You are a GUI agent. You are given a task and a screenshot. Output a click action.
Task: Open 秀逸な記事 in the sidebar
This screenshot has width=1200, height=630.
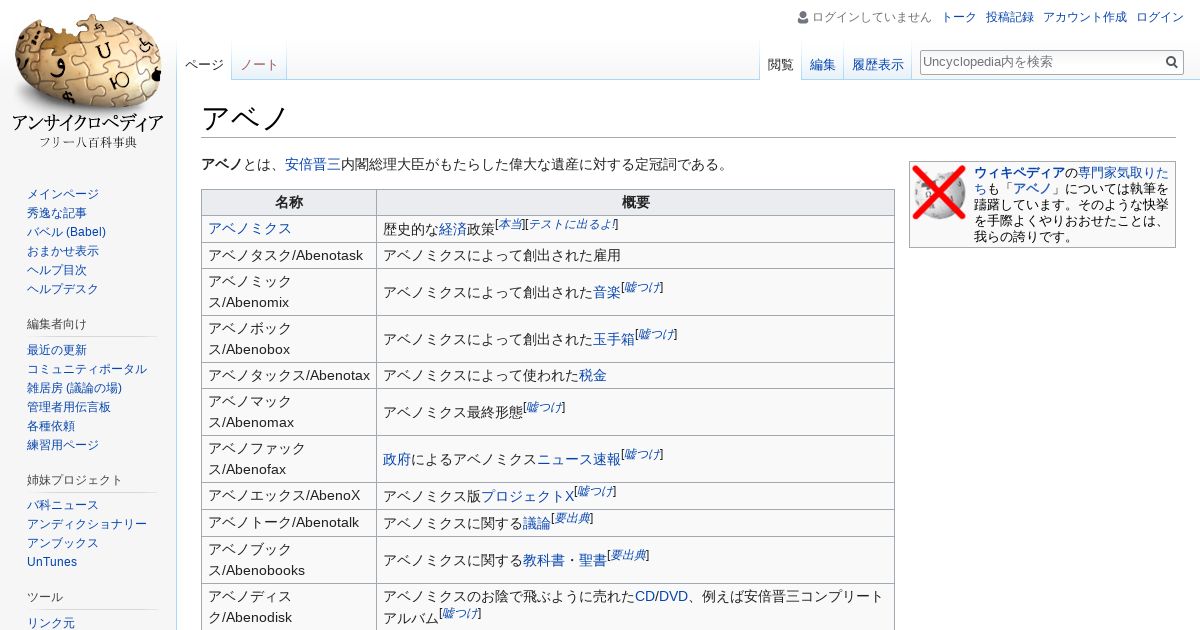coord(57,213)
